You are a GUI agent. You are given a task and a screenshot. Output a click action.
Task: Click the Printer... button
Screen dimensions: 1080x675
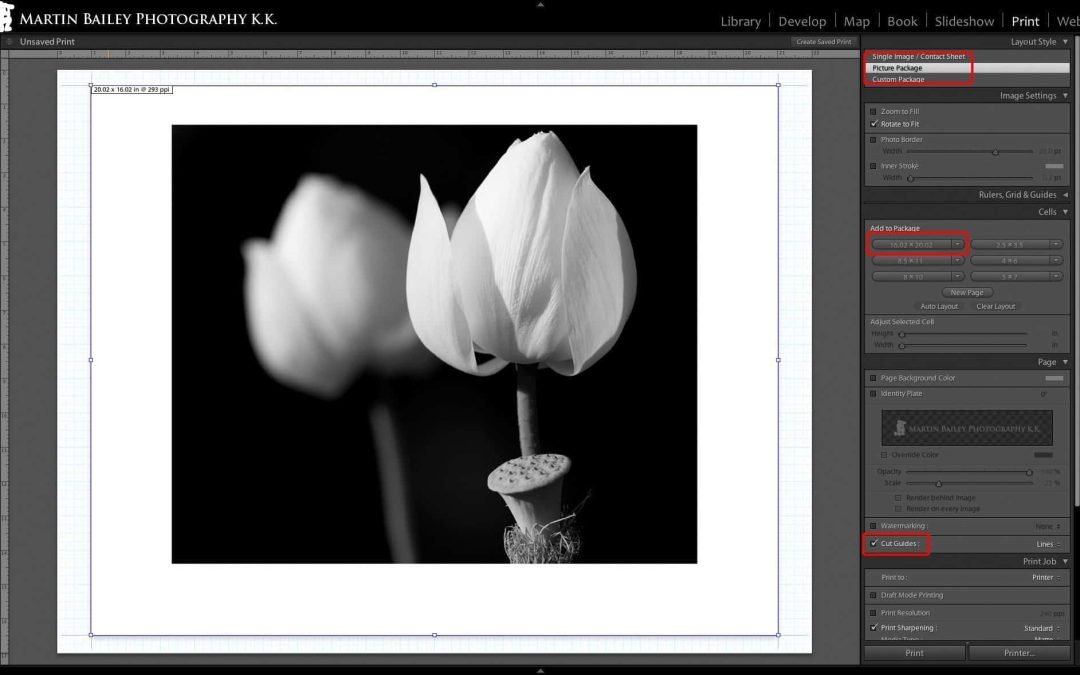pos(1018,653)
